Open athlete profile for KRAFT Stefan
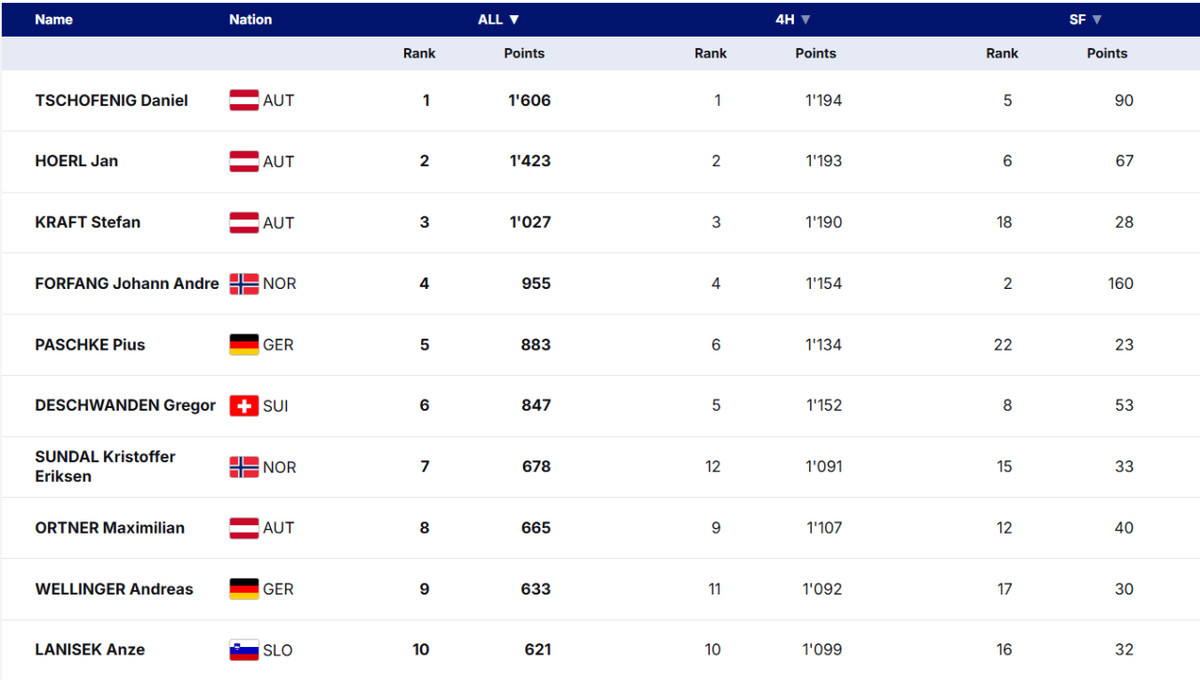 click(88, 222)
